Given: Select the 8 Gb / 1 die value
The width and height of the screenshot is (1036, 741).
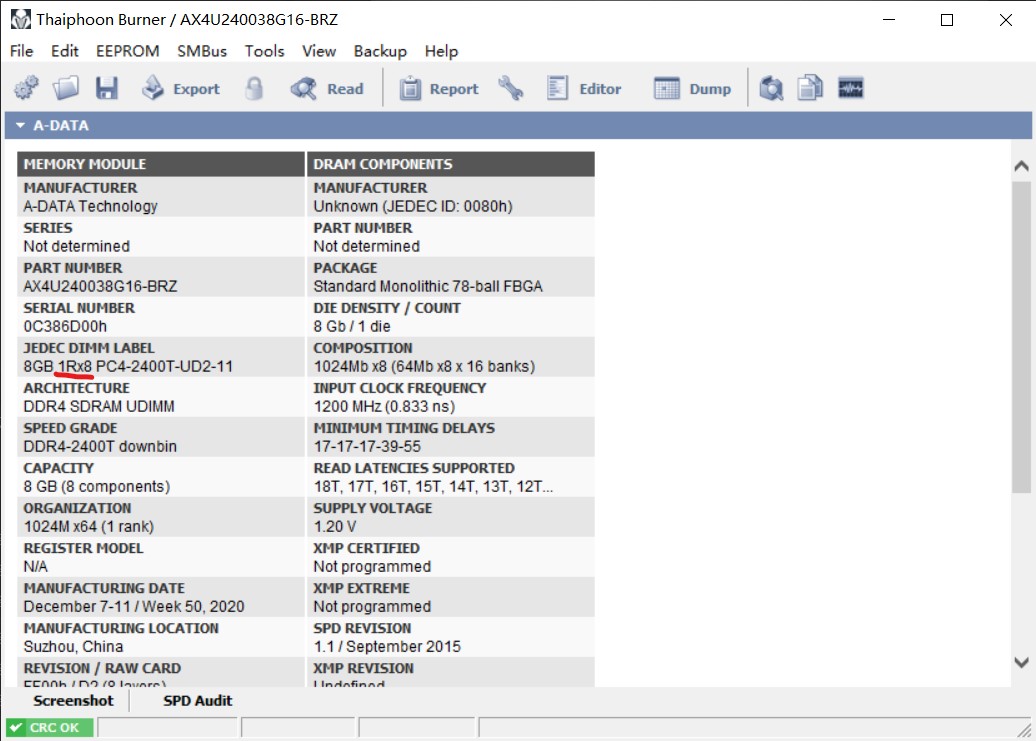Looking at the screenshot, I should (x=352, y=326).
